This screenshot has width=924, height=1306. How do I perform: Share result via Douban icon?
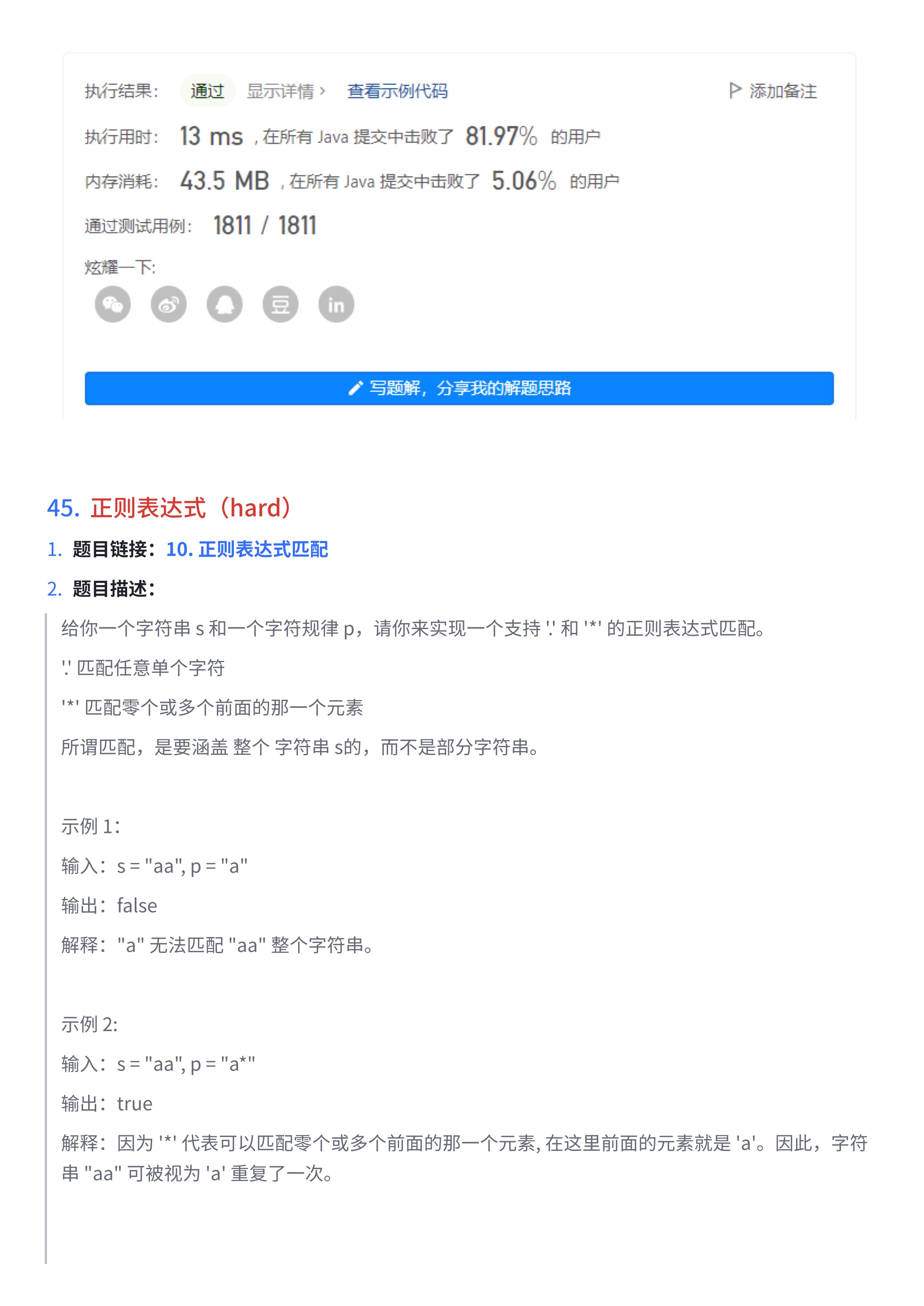280,304
